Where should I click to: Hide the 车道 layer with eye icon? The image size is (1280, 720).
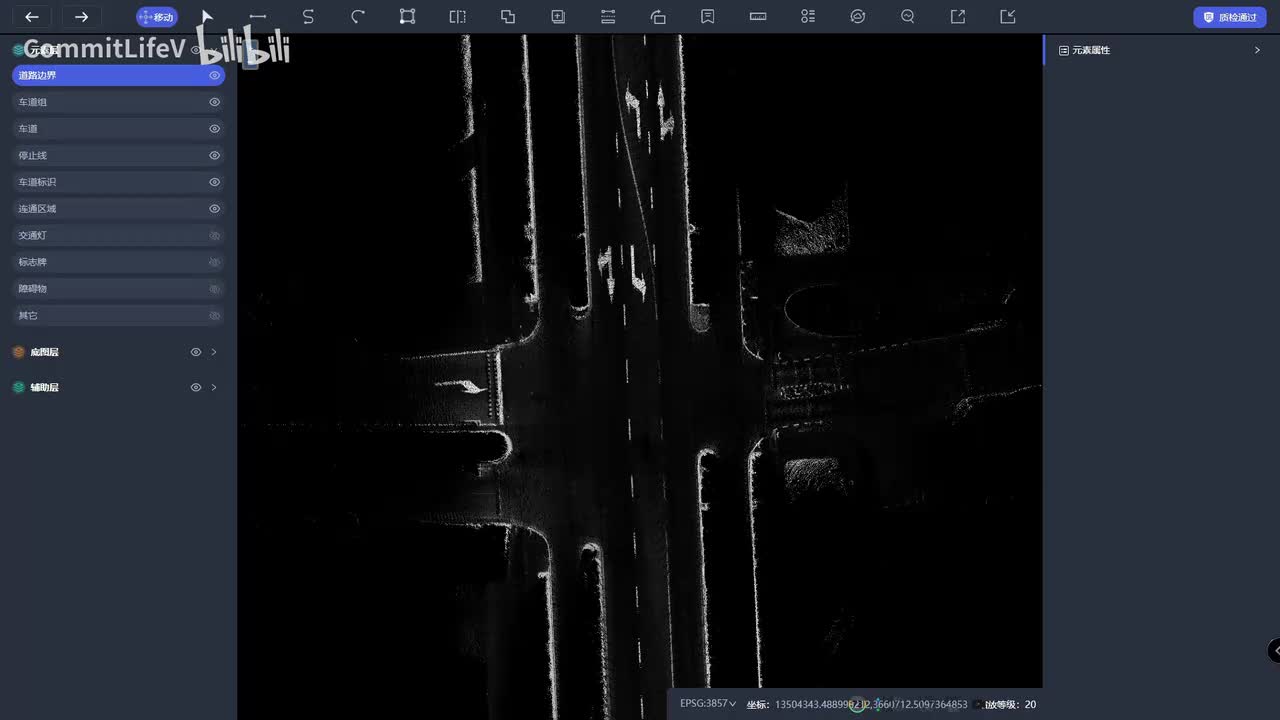(x=214, y=129)
